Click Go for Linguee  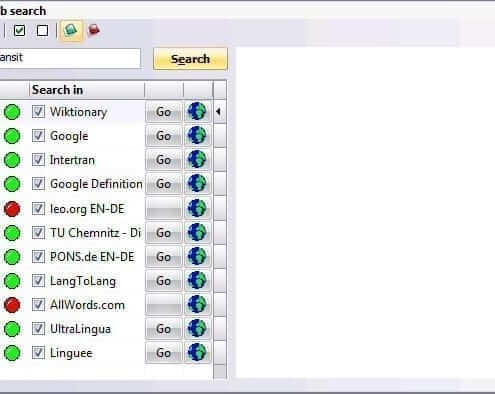164,353
